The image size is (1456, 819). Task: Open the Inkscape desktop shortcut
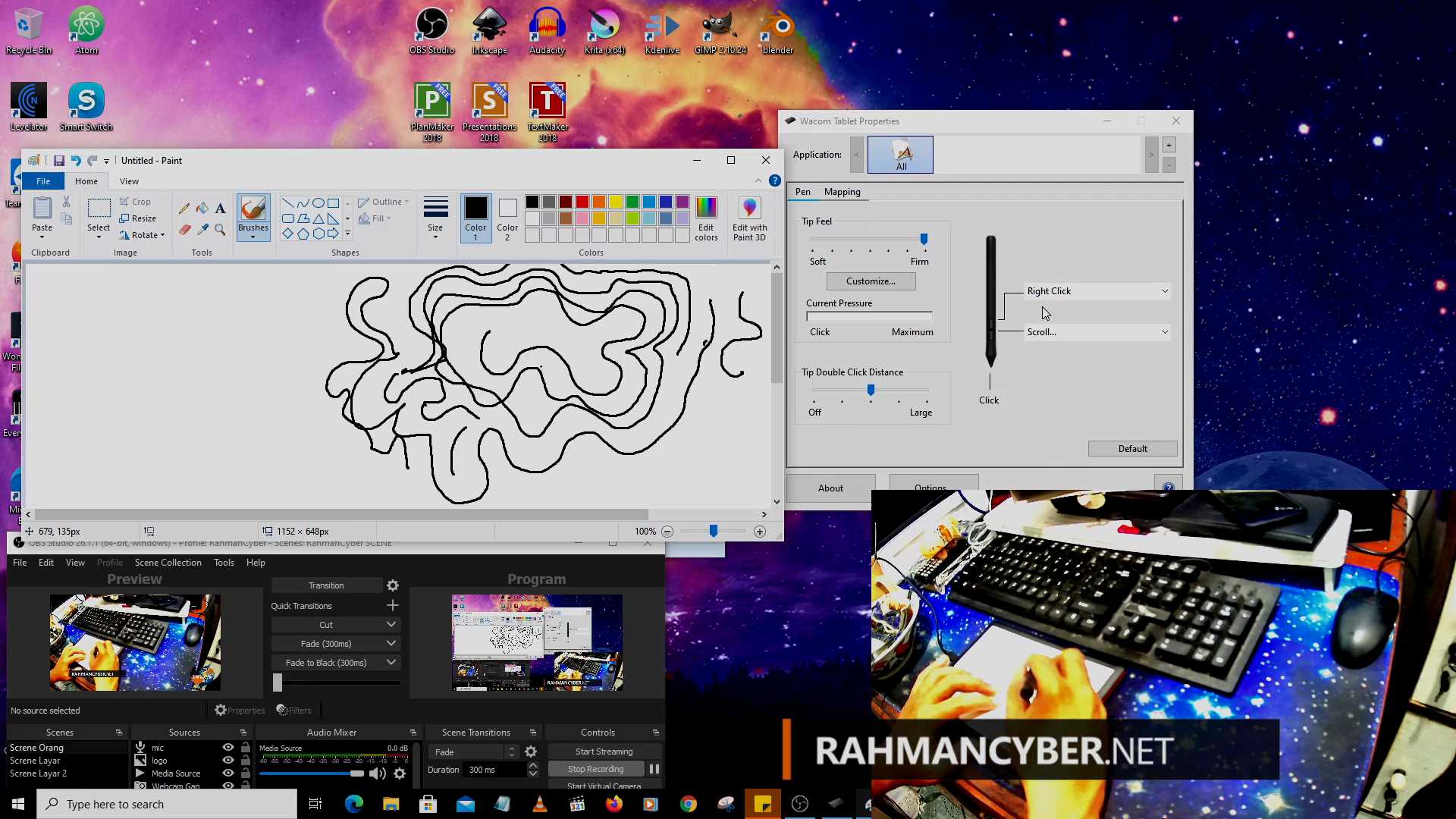pyautogui.click(x=489, y=32)
